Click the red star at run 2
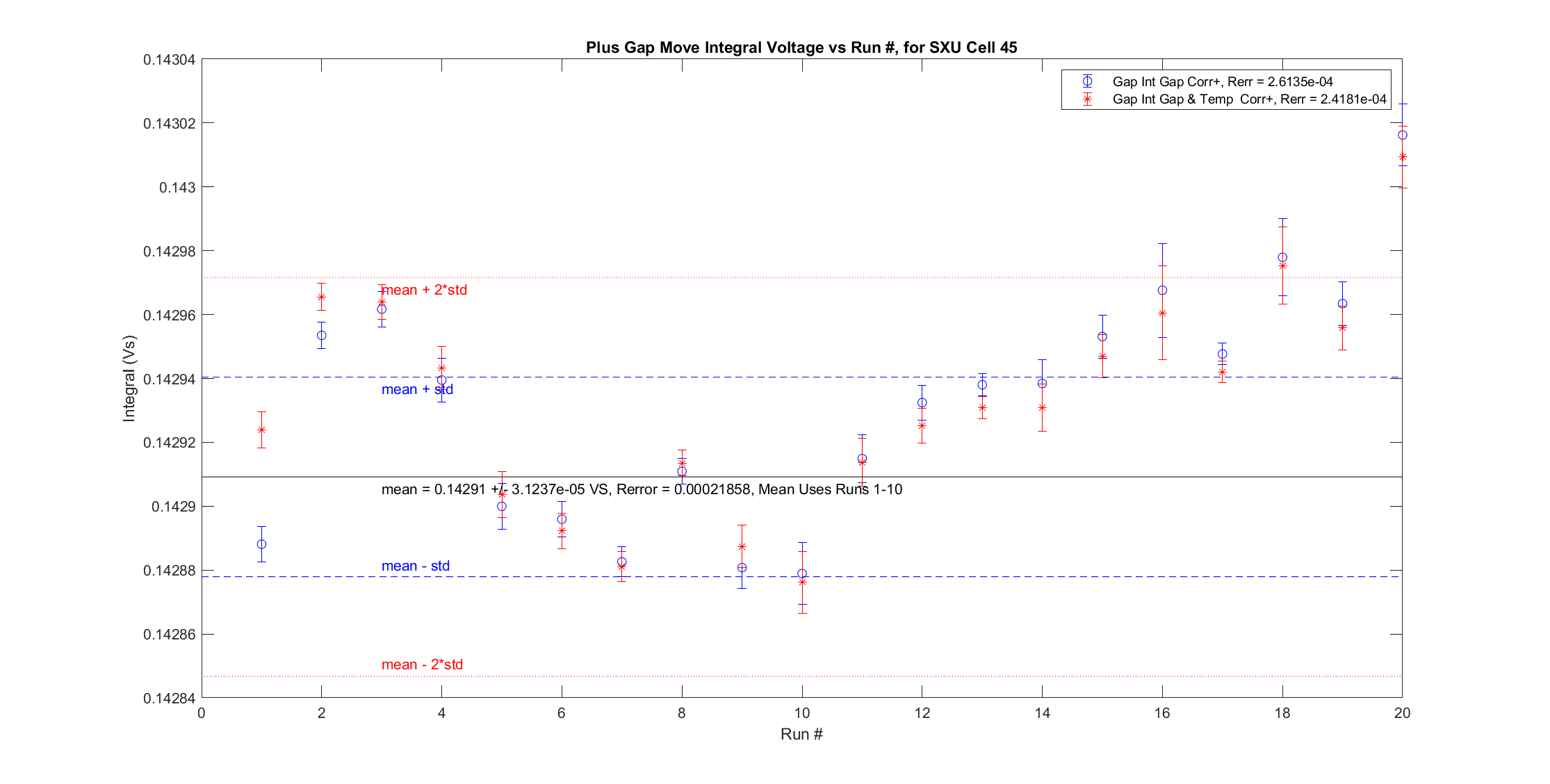Screen dimensions: 1550x784 point(321,297)
